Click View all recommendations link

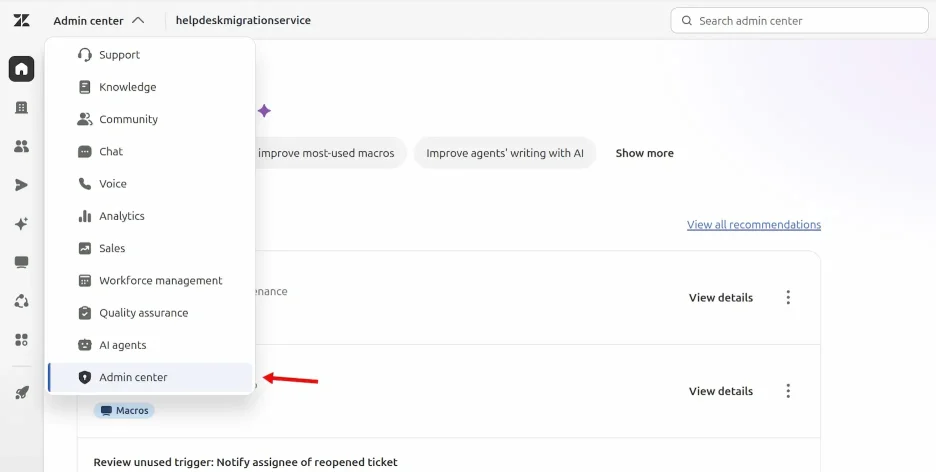[753, 225]
